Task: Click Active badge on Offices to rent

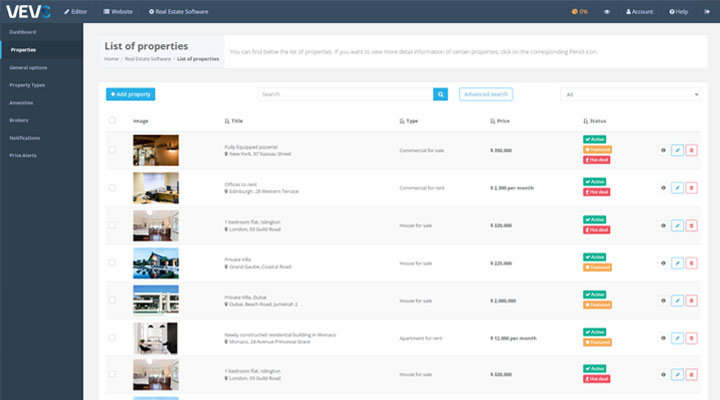Action: tap(595, 182)
